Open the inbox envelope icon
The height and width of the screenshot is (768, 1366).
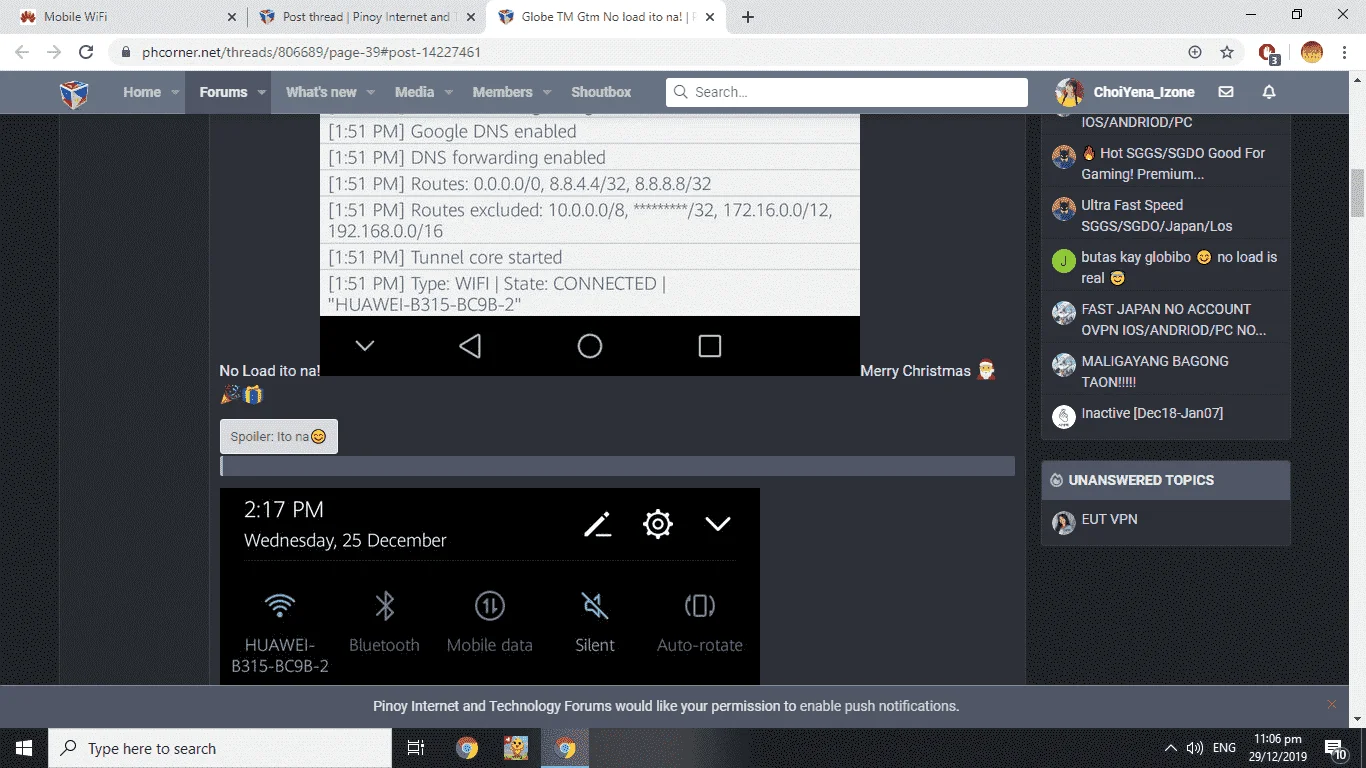coord(1226,92)
